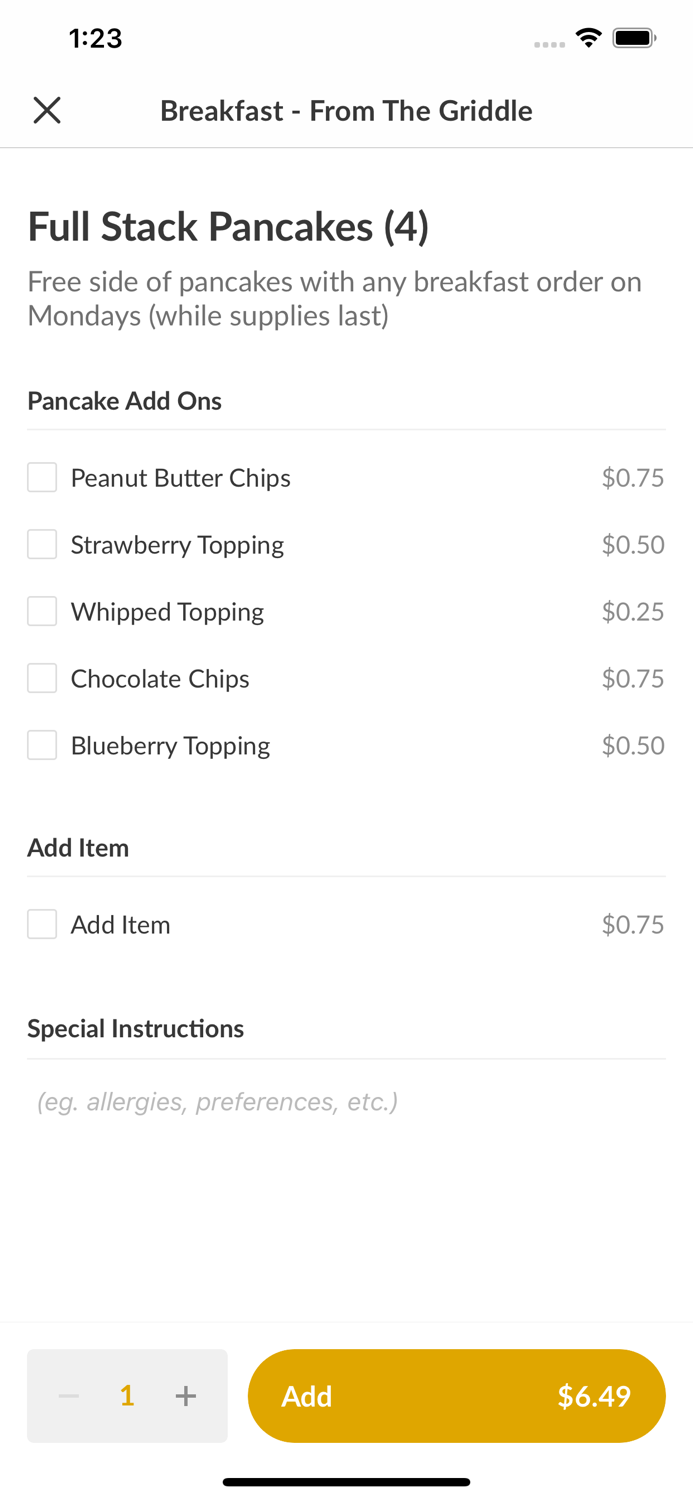Tap the 1:23 clock in status bar
This screenshot has width=693, height=1500.
coord(95,38)
